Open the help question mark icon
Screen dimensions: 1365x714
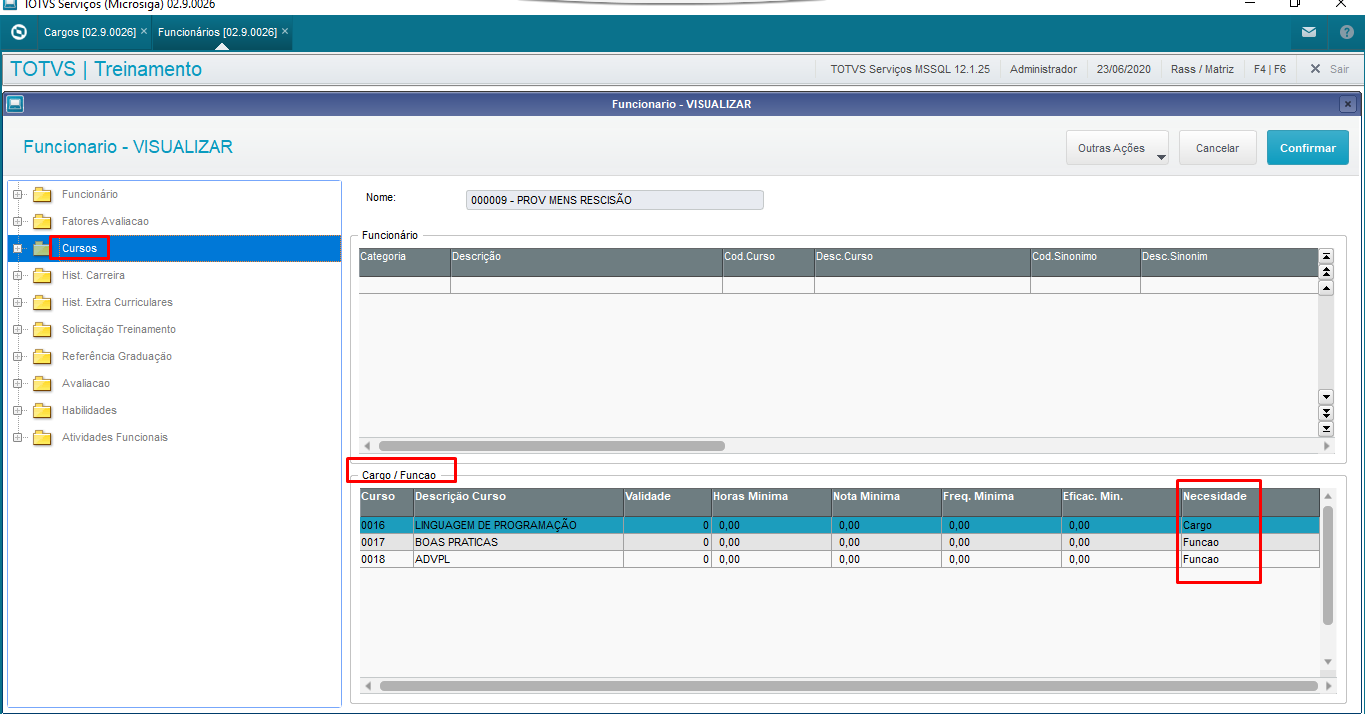coord(1346,33)
